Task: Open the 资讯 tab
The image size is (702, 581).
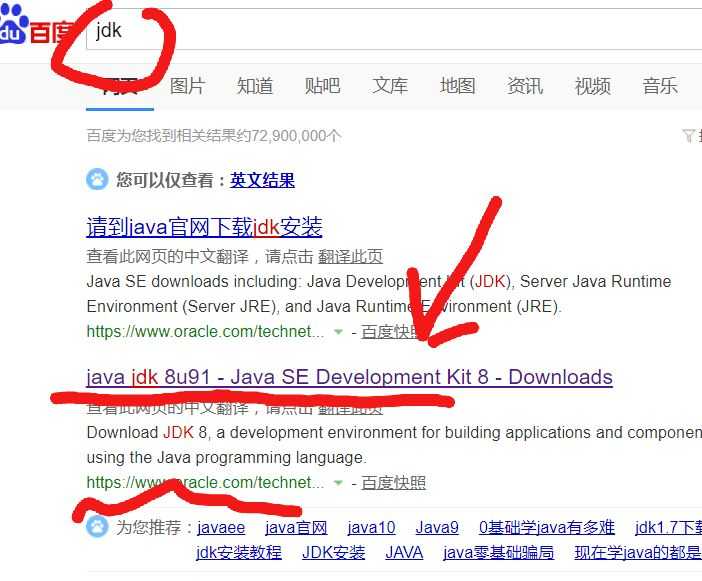Action: (525, 85)
